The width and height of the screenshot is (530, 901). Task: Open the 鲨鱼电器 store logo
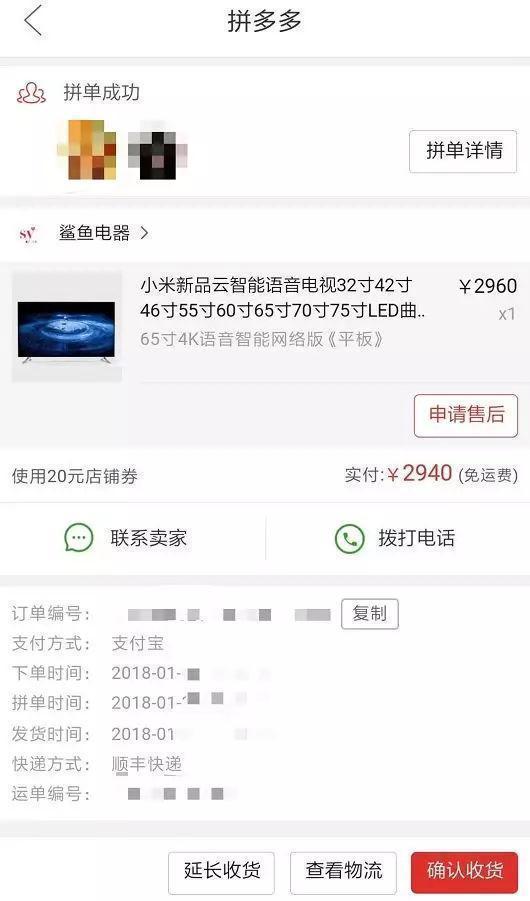pos(28,234)
